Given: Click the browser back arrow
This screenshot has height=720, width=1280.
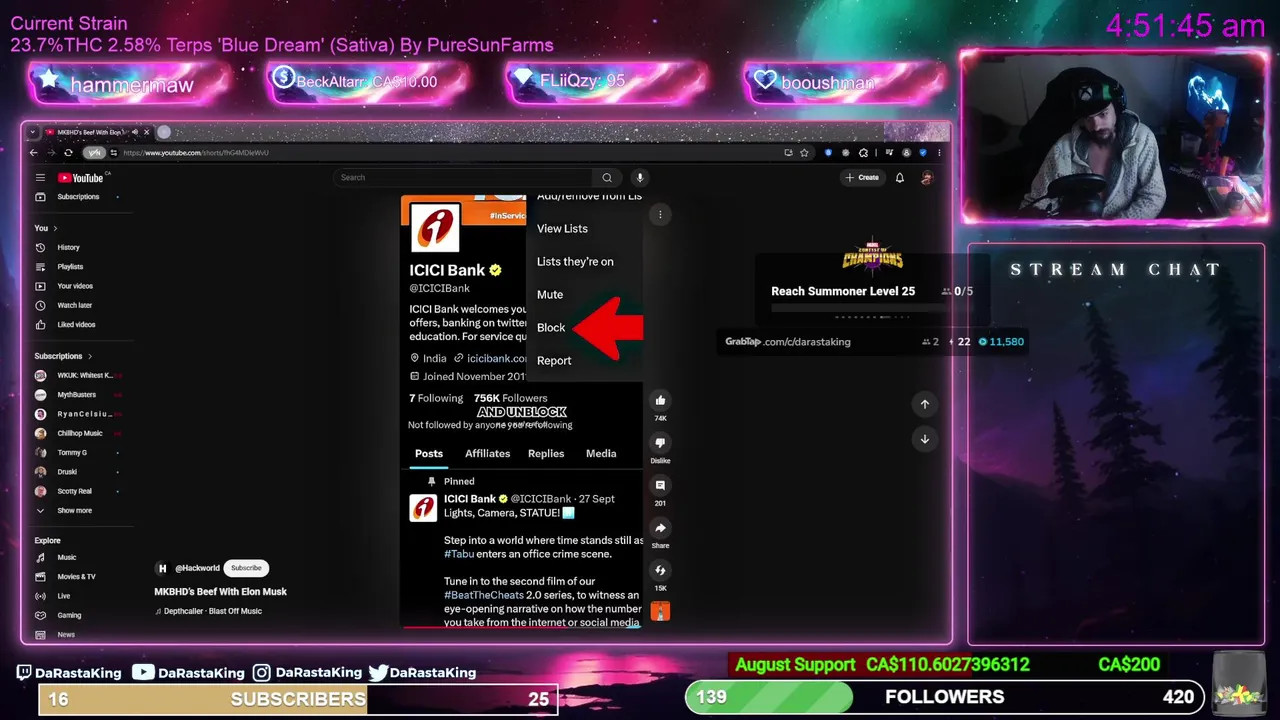Looking at the screenshot, I should (x=33, y=153).
